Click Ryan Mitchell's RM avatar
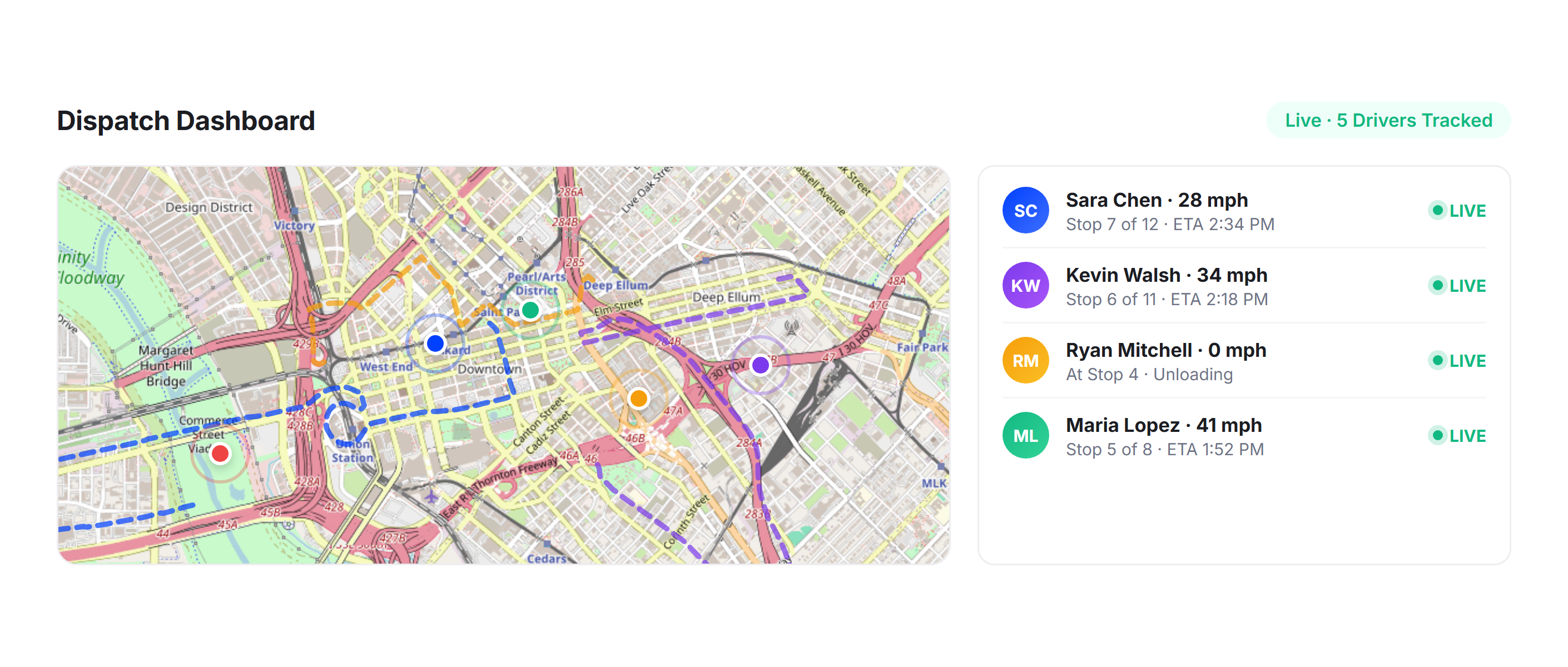This screenshot has width=1568, height=667. pos(1026,360)
